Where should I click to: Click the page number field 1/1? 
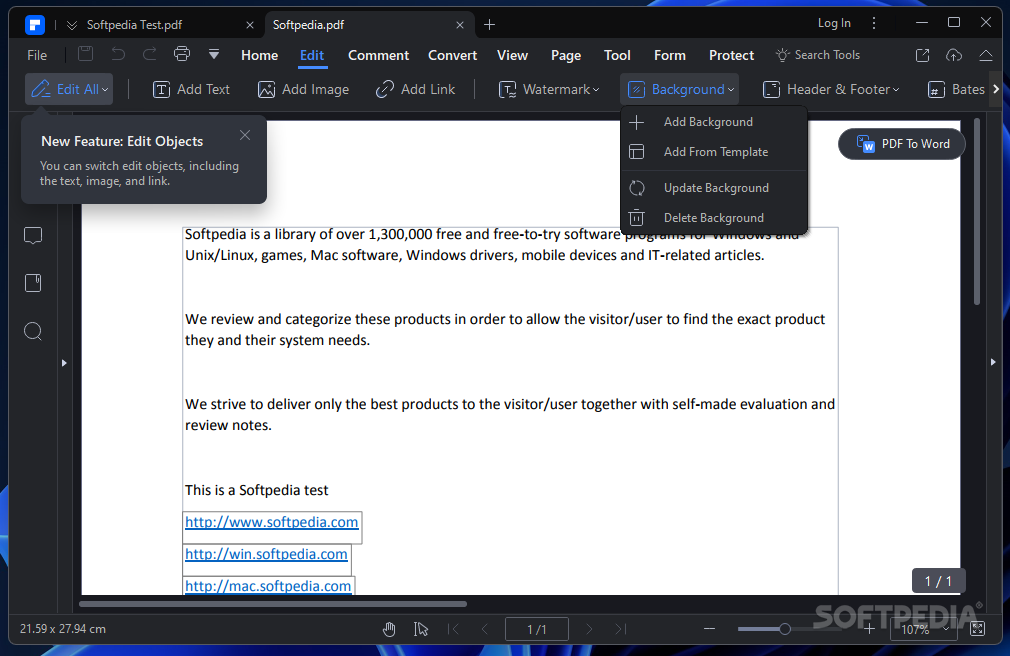click(x=537, y=629)
